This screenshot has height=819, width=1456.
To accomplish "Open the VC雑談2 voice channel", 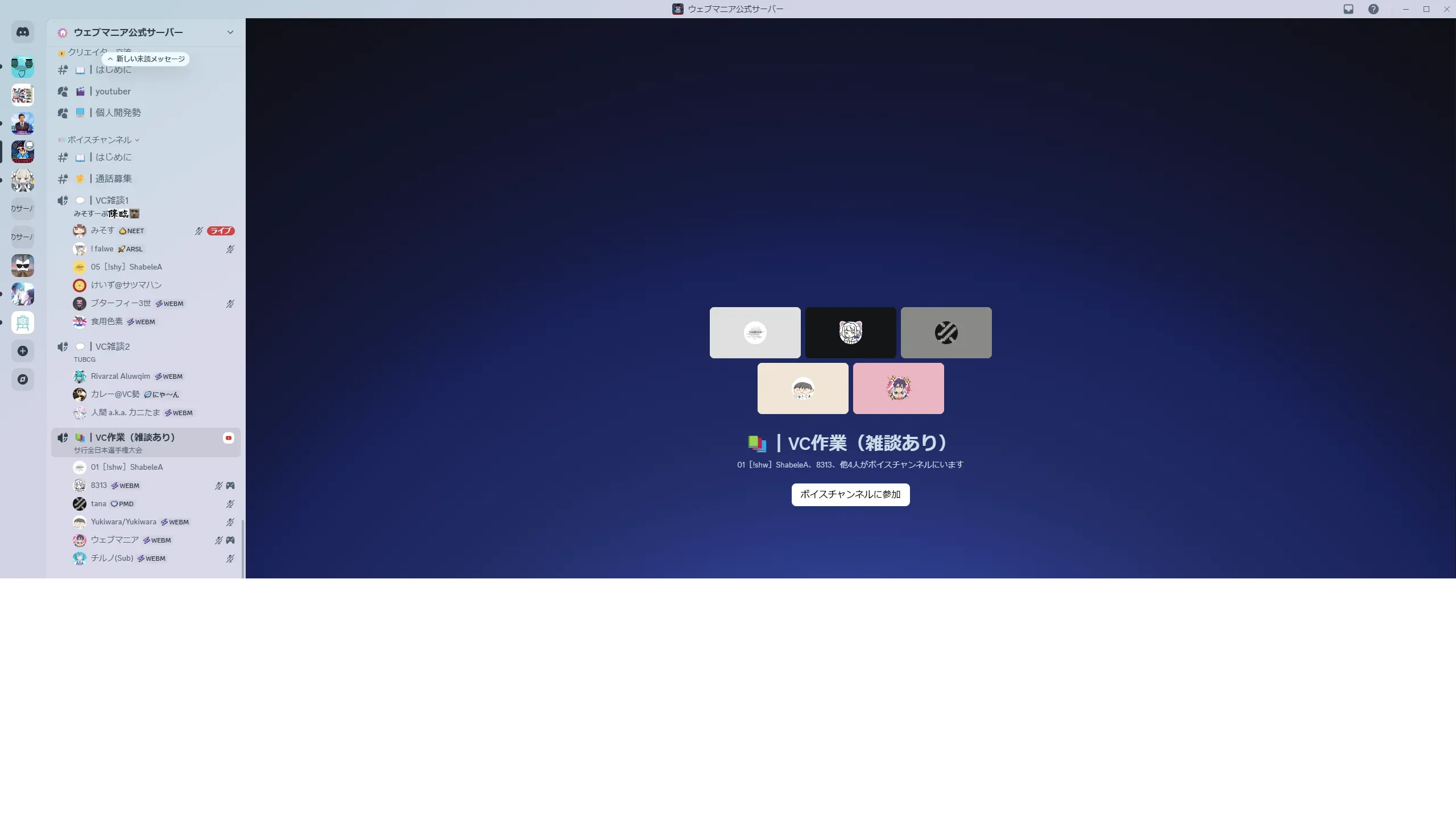I will point(112,346).
